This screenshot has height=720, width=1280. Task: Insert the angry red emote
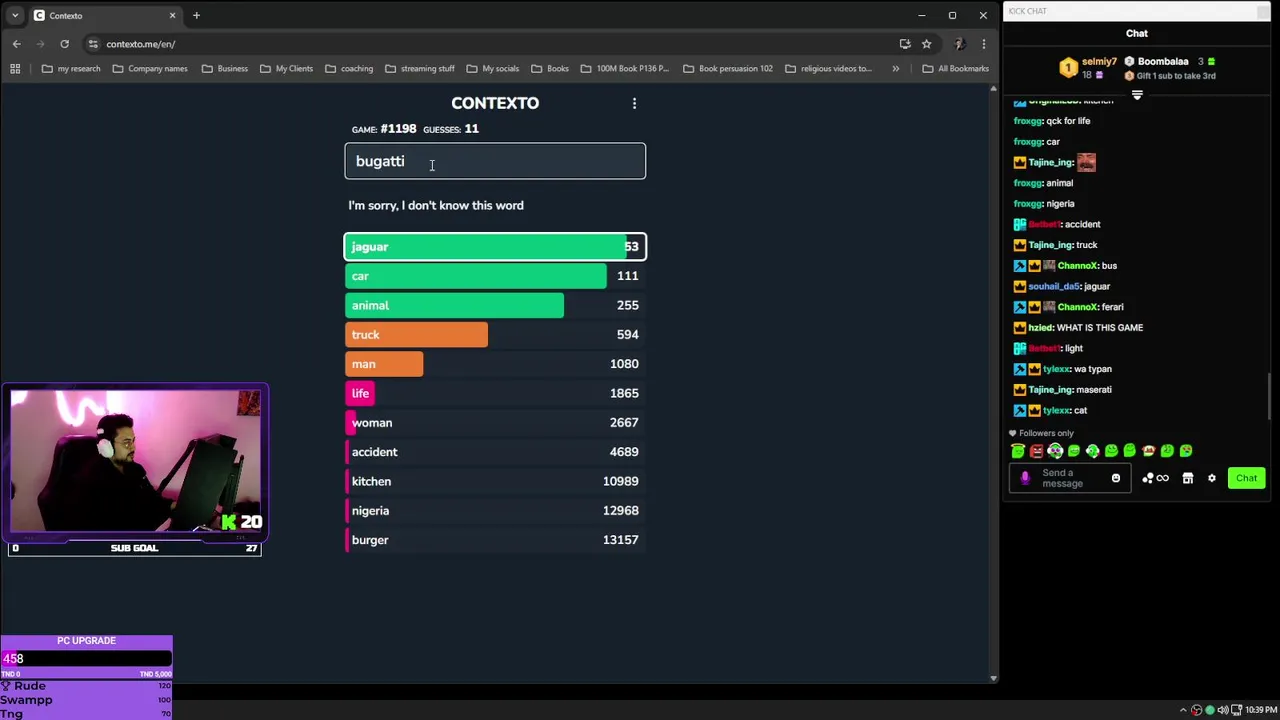(x=1036, y=451)
